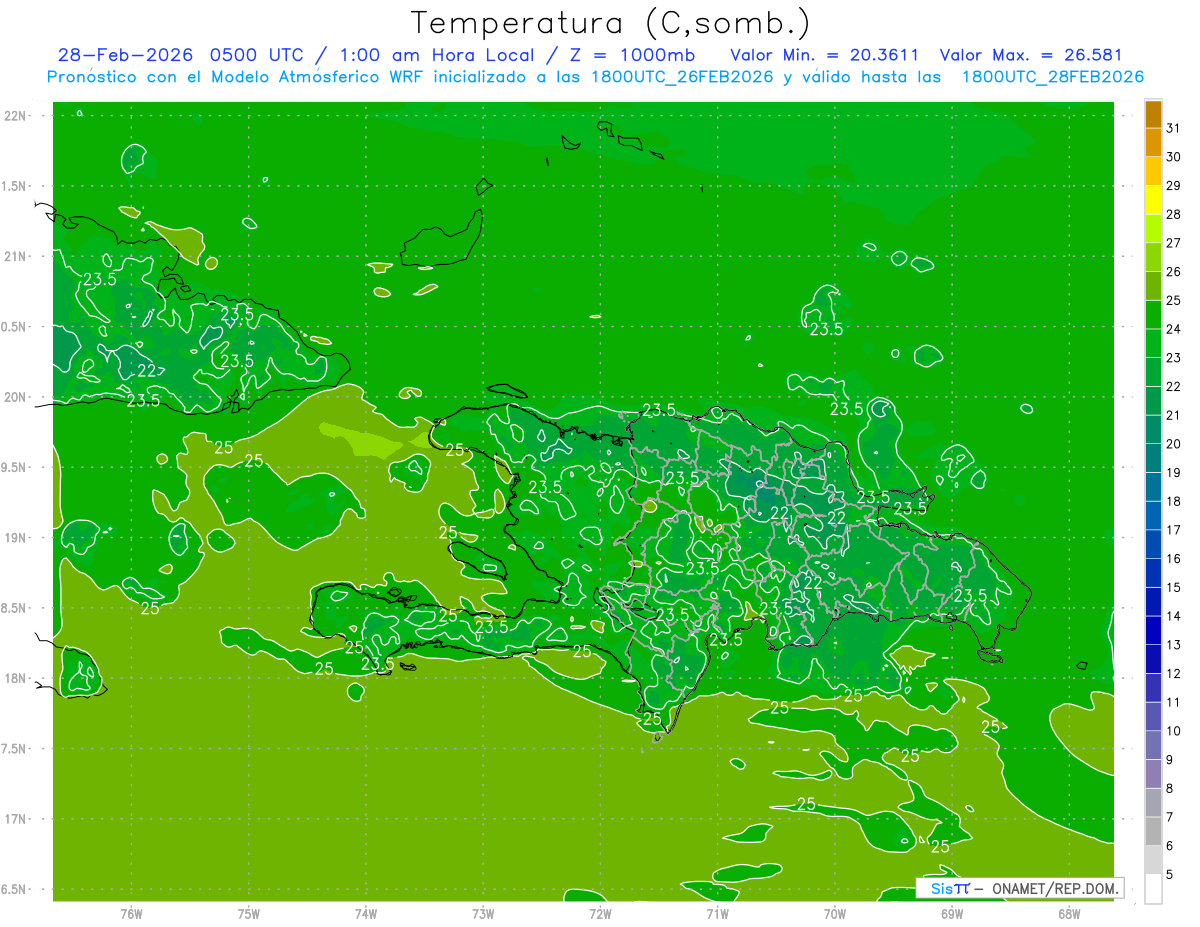Pick the gray swatch between 6 and 7

tap(1153, 831)
